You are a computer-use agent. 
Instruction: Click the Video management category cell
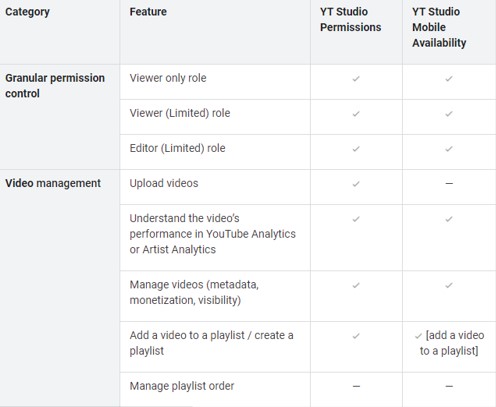pos(53,183)
